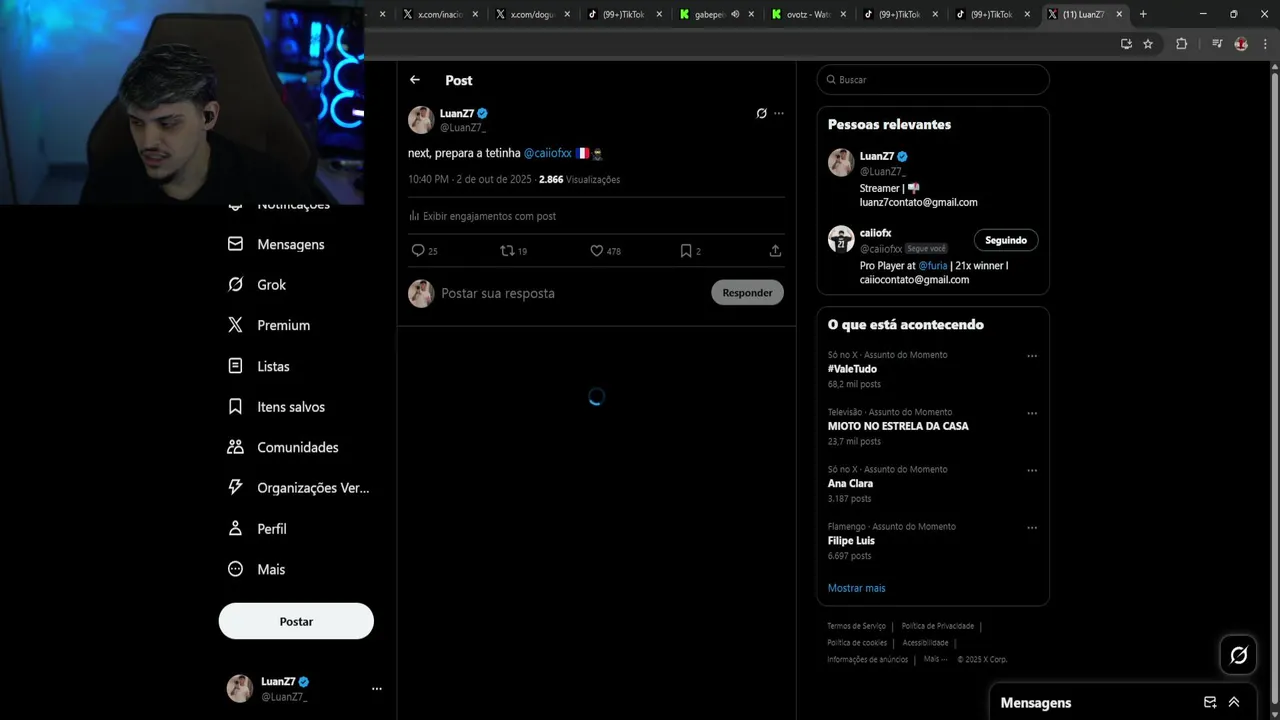
Task: Open the browser extensions puzzle icon
Action: click(x=1181, y=44)
